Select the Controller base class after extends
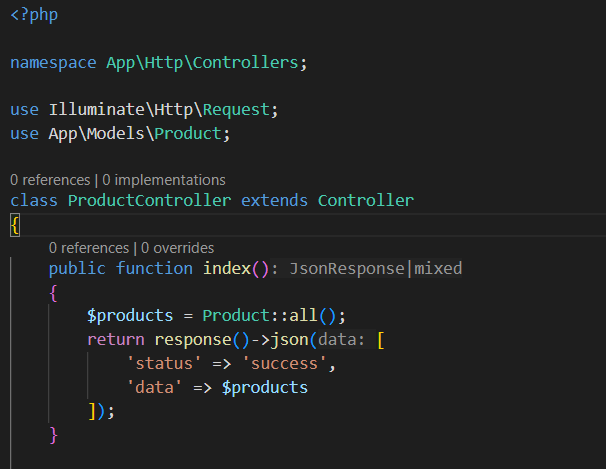Viewport: 606px width, 469px height. pyautogui.click(x=365, y=200)
